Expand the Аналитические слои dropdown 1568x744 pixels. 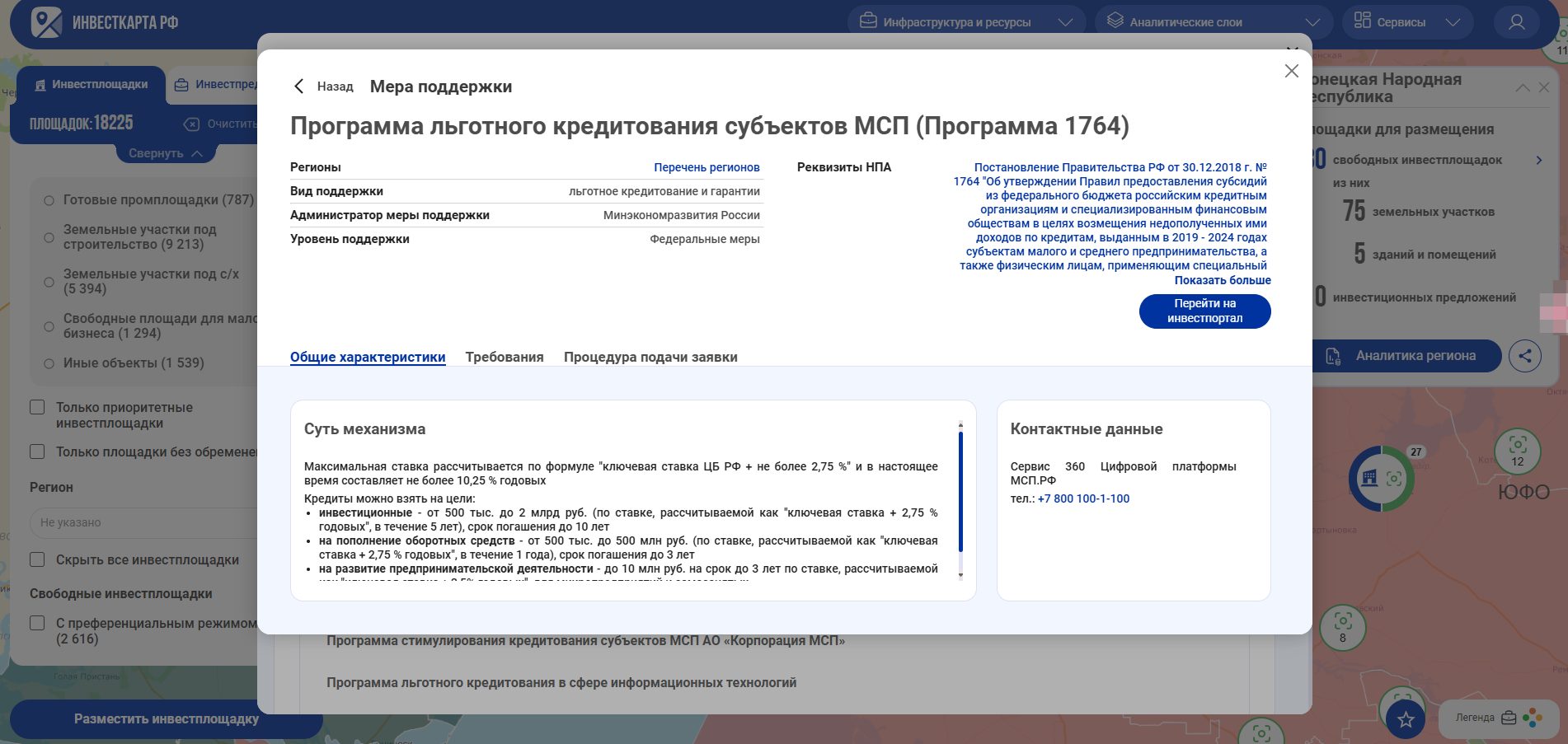point(1312,22)
